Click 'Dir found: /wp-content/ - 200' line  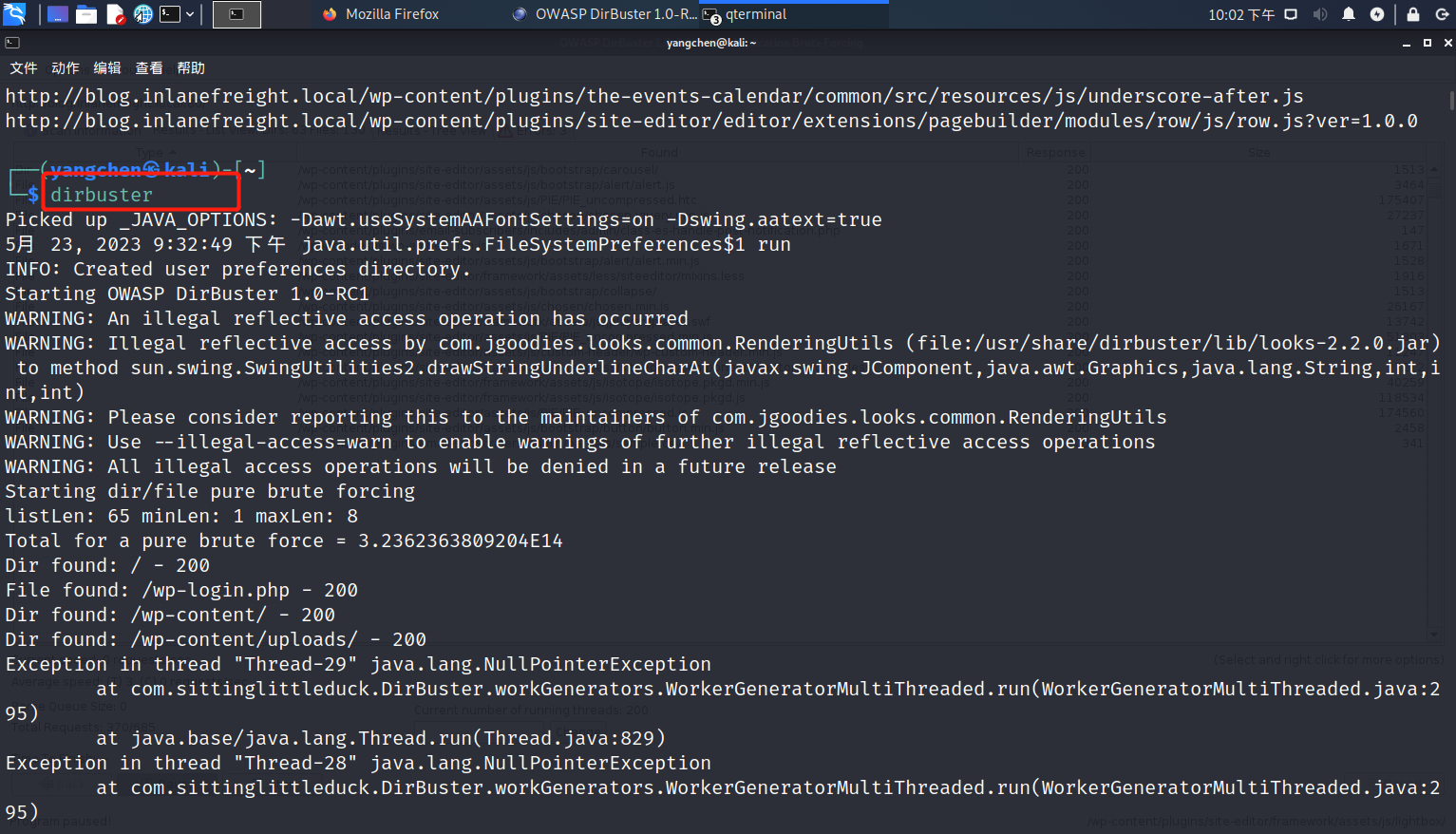[170, 615]
